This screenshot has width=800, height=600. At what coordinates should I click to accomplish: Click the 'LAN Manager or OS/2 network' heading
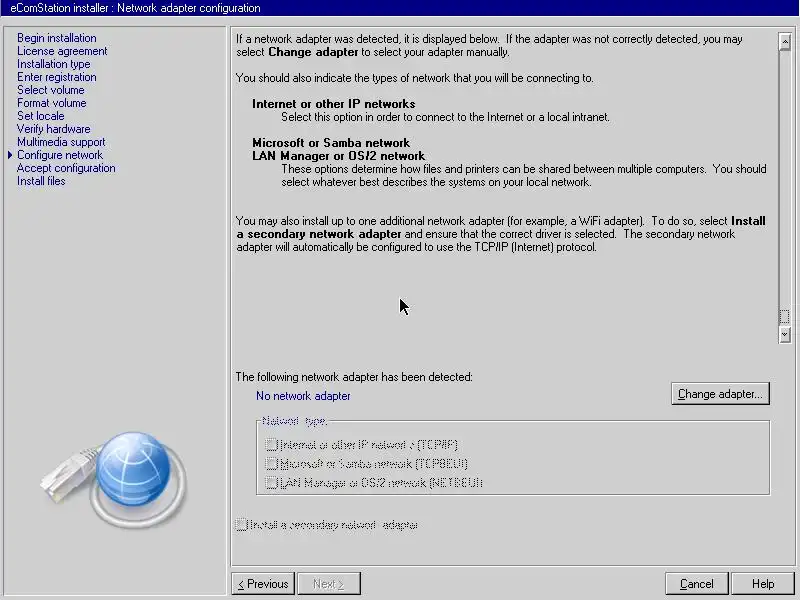point(338,156)
